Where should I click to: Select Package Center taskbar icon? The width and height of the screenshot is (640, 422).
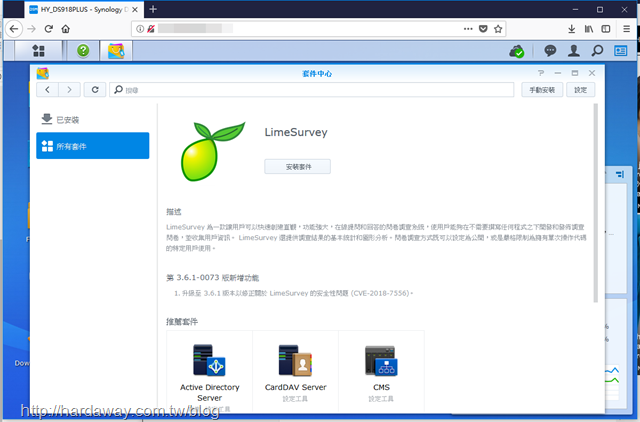(116, 51)
